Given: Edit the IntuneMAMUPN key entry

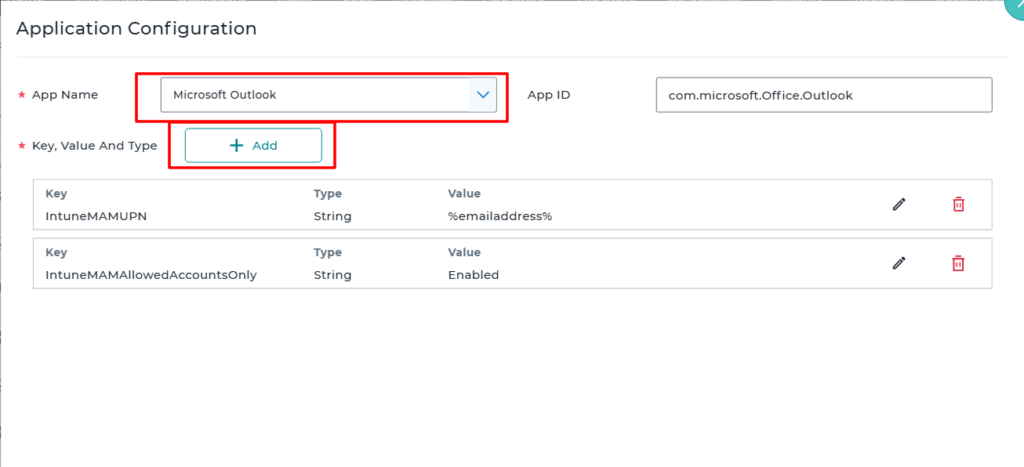Looking at the screenshot, I should tap(899, 204).
